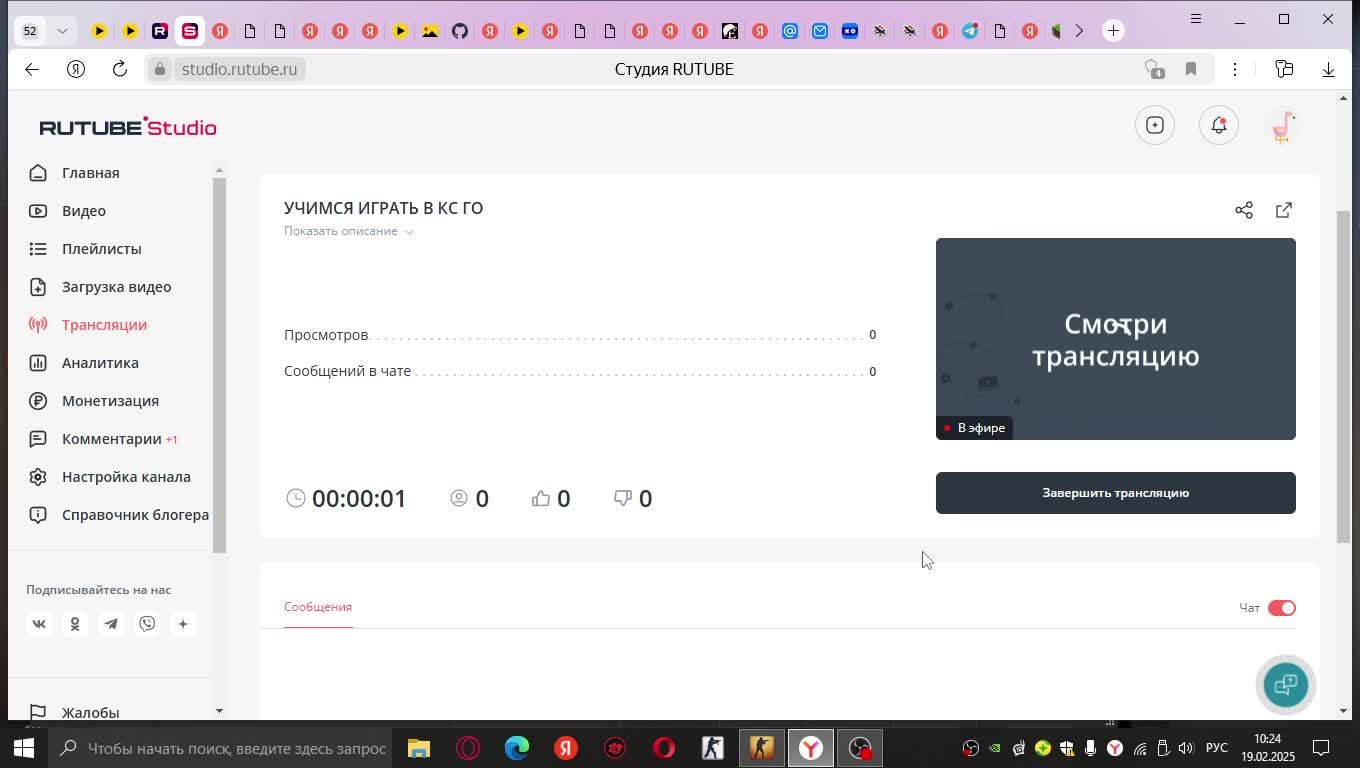Open the Windows notification center

[1321, 748]
